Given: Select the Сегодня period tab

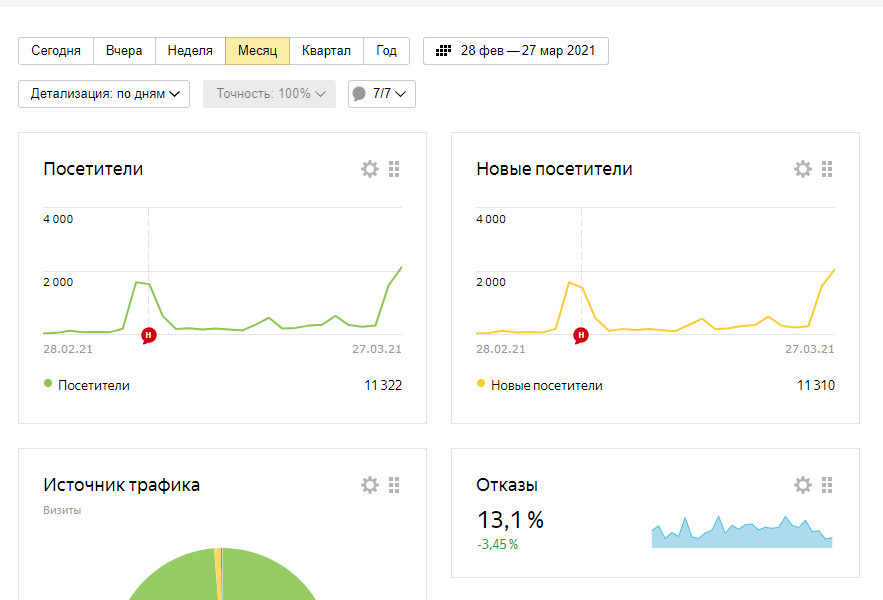Looking at the screenshot, I should (56, 51).
